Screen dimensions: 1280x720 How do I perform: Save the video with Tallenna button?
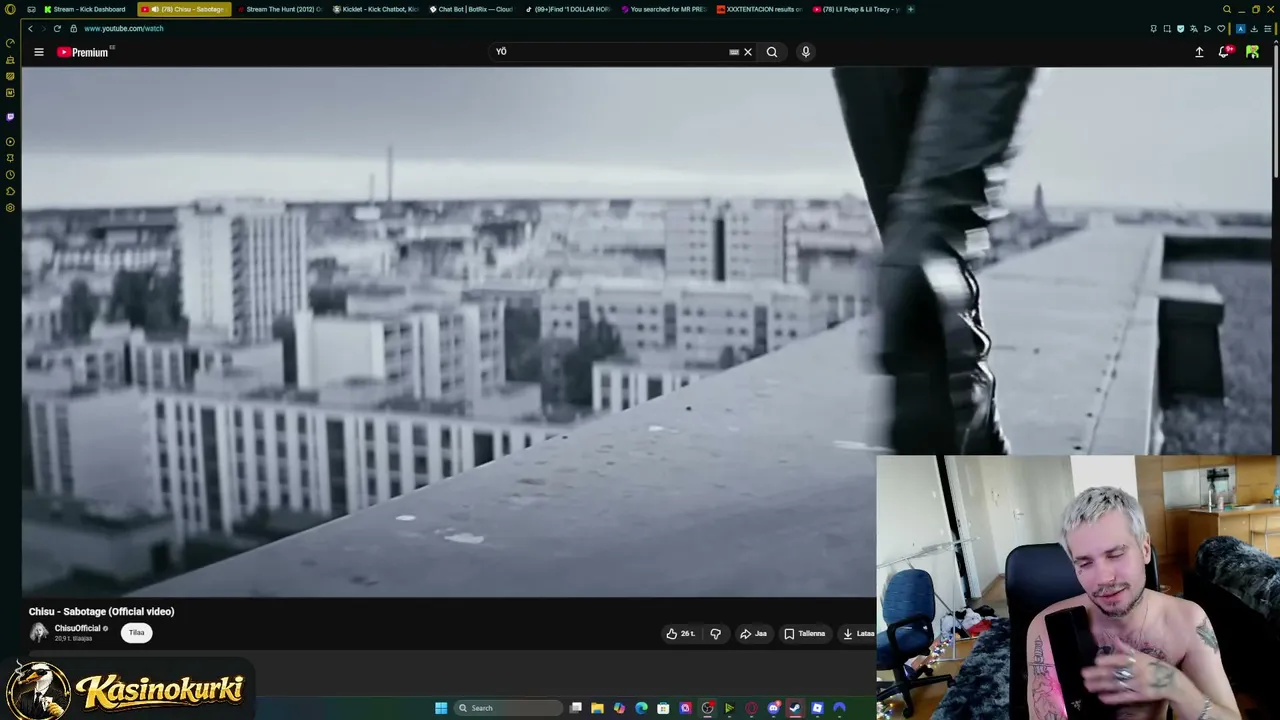(805, 633)
